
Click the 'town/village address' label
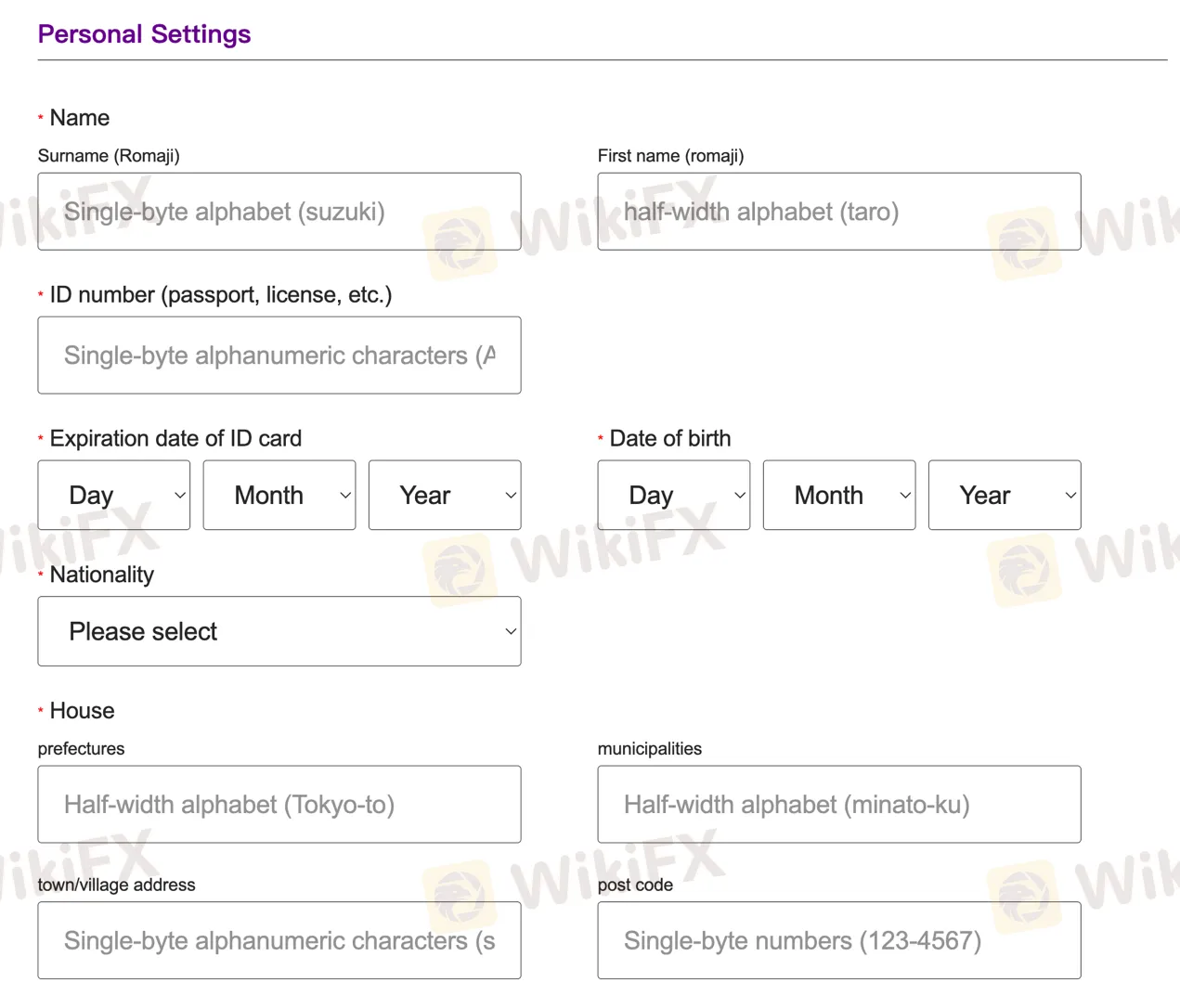coord(116,885)
